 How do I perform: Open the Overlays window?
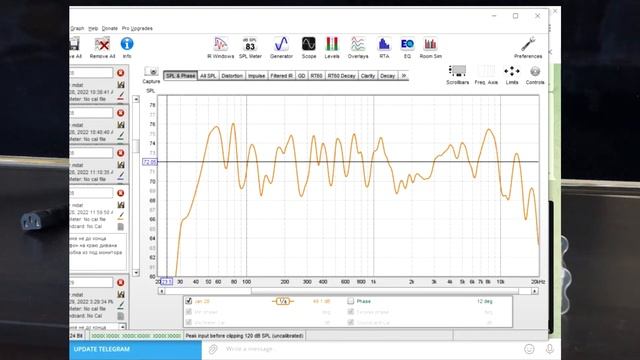click(358, 47)
